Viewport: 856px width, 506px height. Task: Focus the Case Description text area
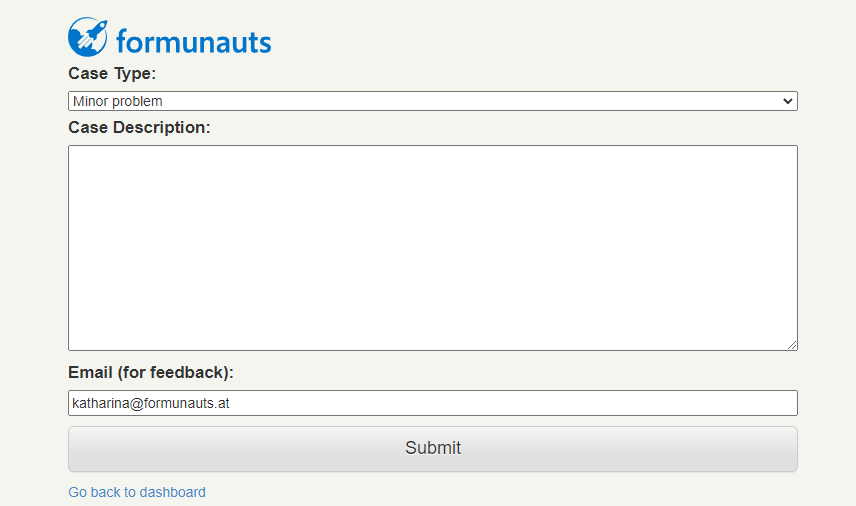pos(433,248)
